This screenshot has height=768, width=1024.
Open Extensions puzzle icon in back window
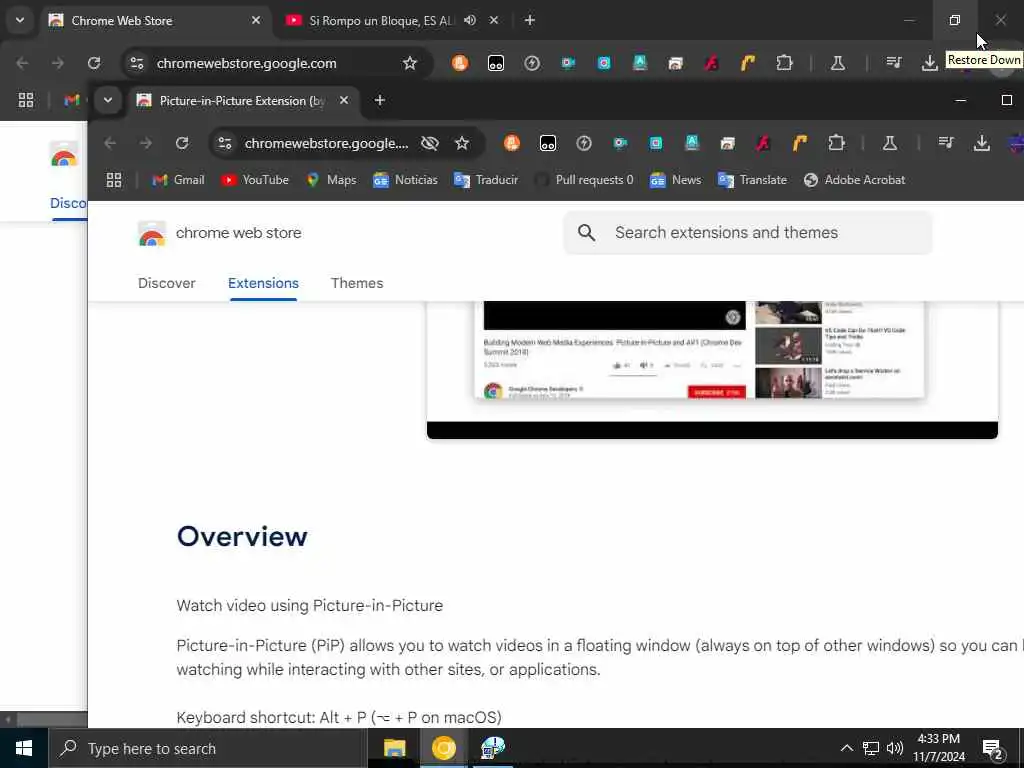point(784,63)
